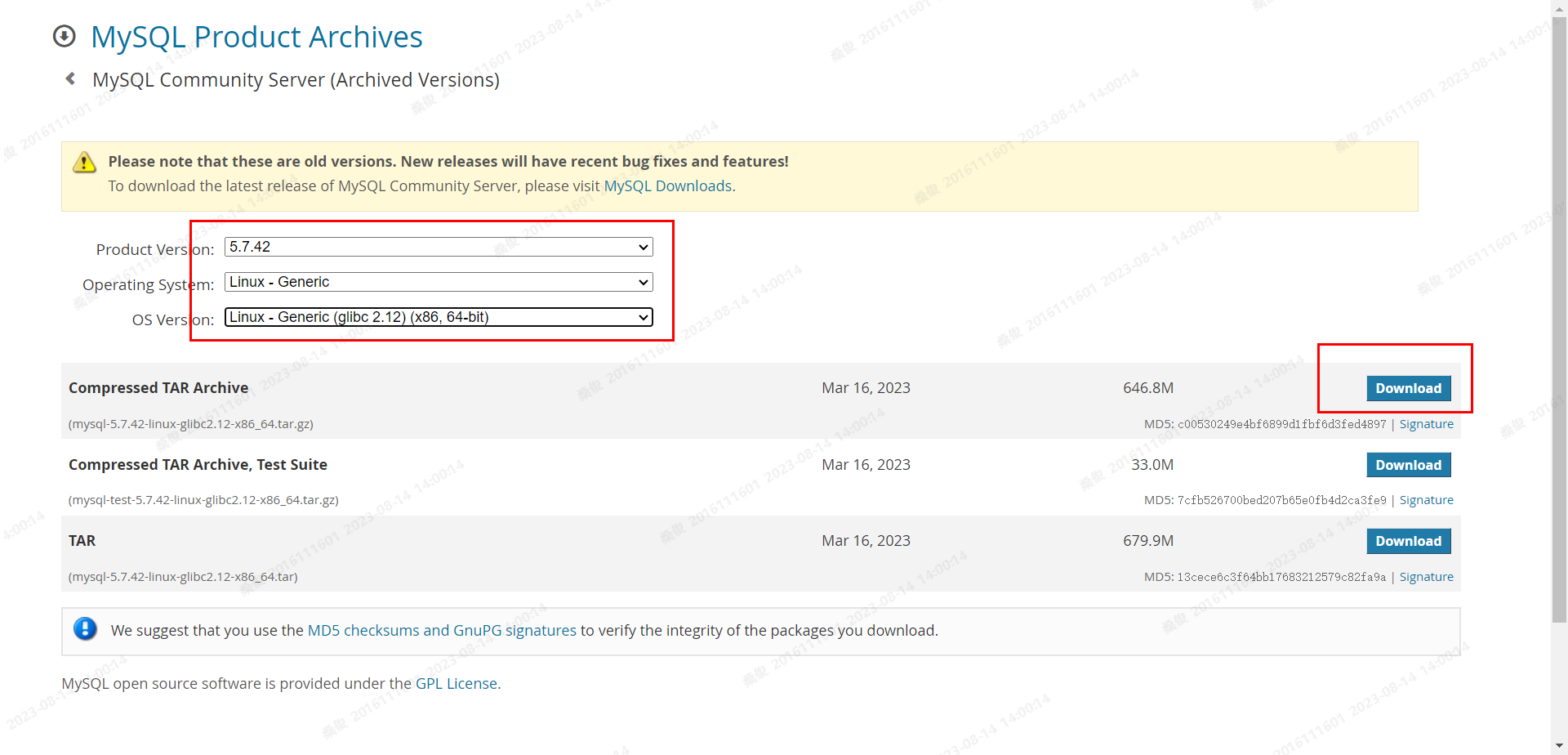Click the OS Version label
The height and width of the screenshot is (755, 1568).
pos(173,319)
